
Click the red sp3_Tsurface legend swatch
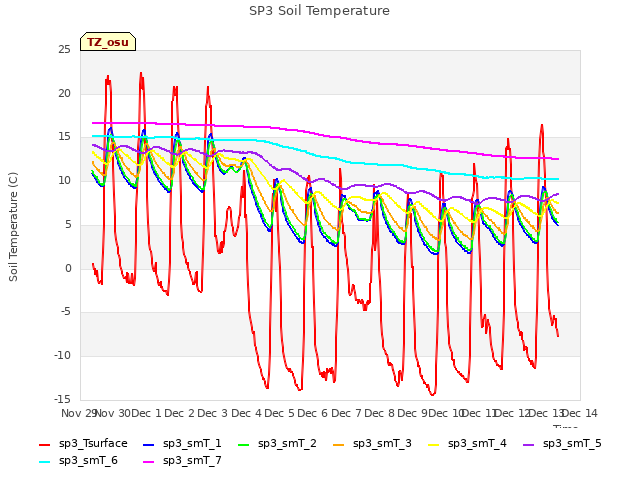click(x=44, y=444)
